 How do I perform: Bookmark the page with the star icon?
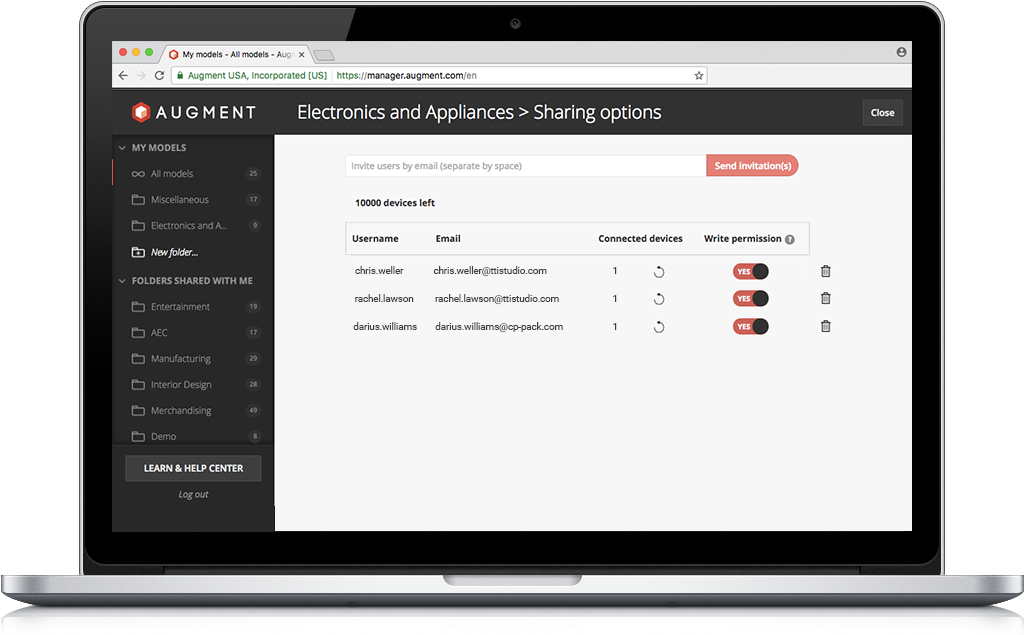(x=698, y=75)
